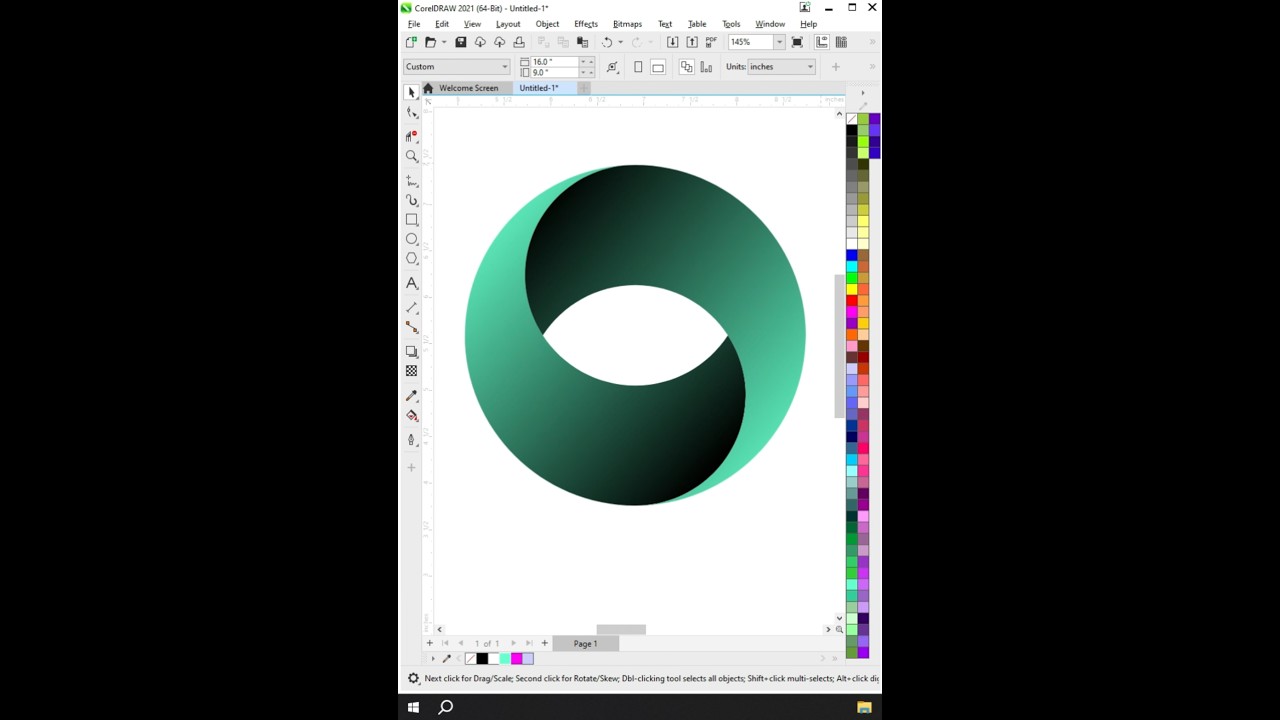Open Windows Start menu
This screenshot has width=1280, height=720.
tap(413, 708)
